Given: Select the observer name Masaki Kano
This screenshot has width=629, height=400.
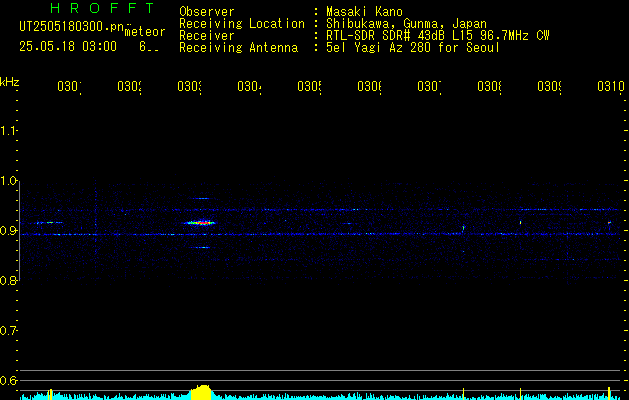Looking at the screenshot, I should (364, 12).
